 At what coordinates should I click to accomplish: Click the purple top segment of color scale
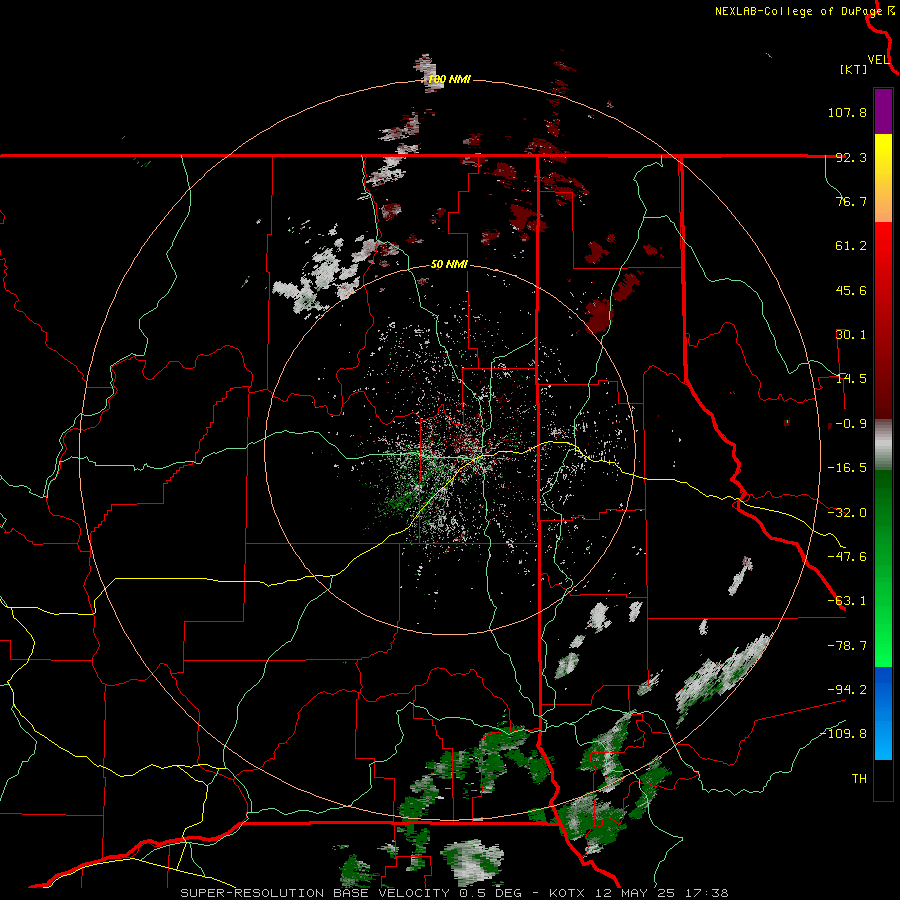(x=883, y=111)
